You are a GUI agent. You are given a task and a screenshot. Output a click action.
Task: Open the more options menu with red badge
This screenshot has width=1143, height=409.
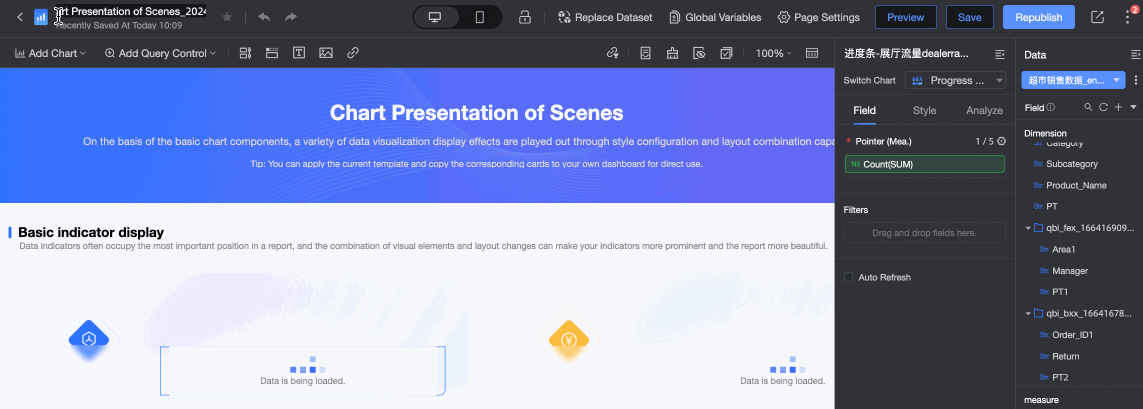[x=1128, y=17]
